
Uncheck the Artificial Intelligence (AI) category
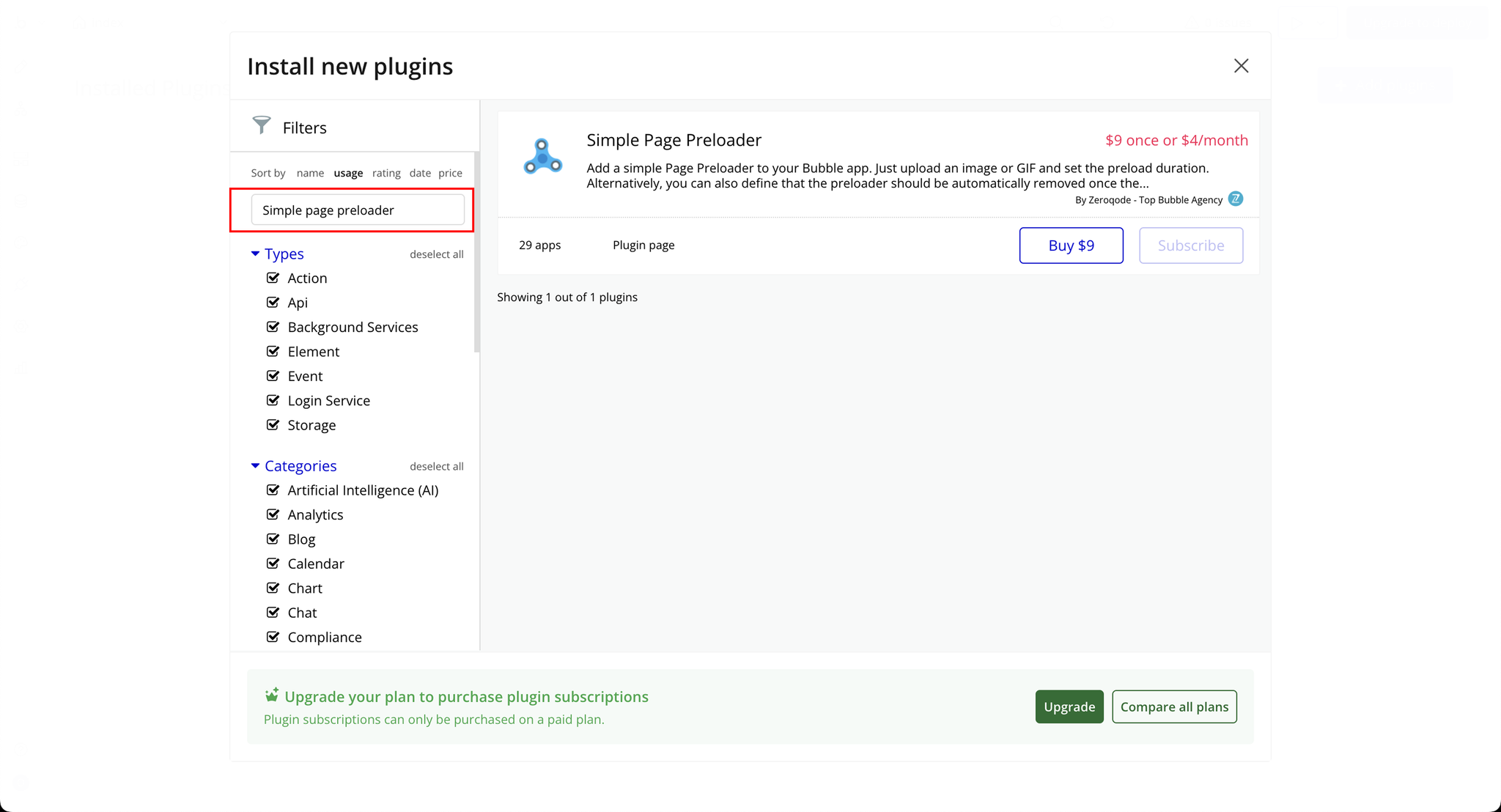pos(273,490)
